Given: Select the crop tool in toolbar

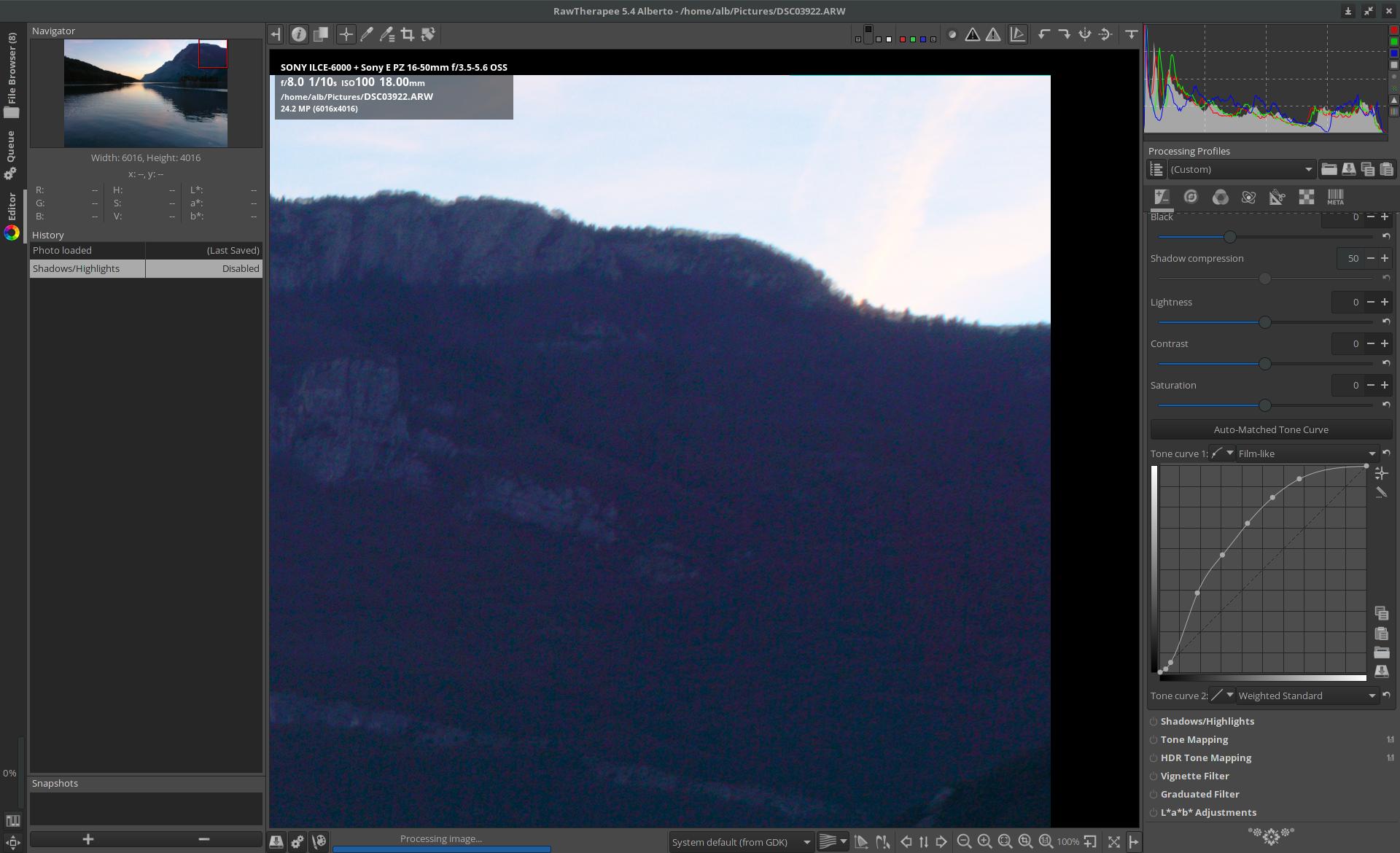Looking at the screenshot, I should point(408,34).
